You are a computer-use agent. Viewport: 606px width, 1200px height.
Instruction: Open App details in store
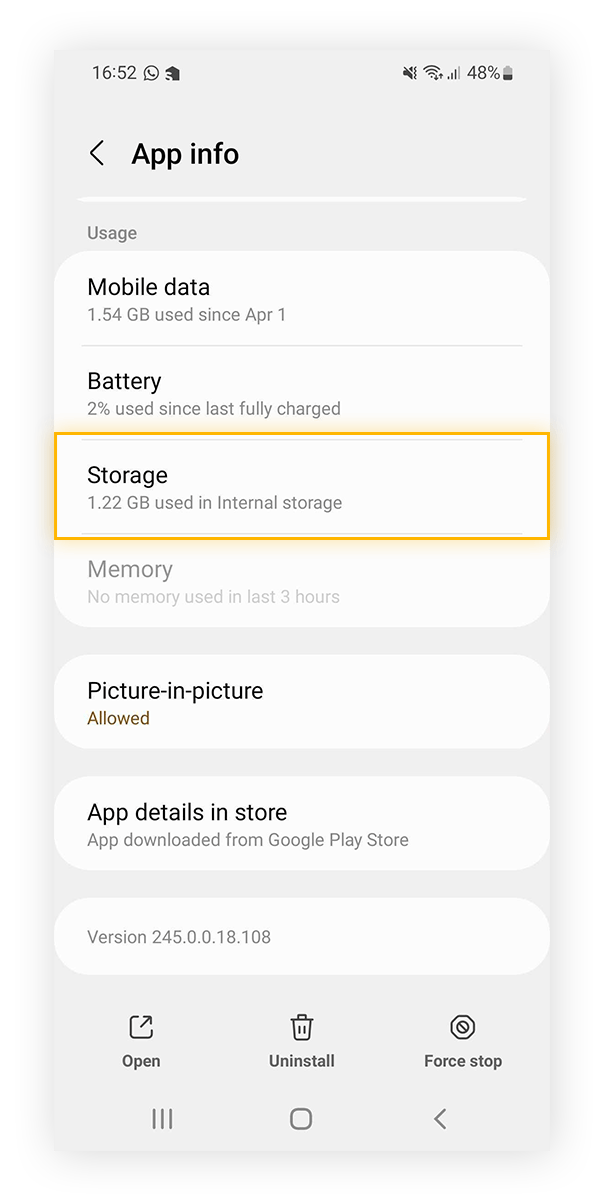coord(301,824)
